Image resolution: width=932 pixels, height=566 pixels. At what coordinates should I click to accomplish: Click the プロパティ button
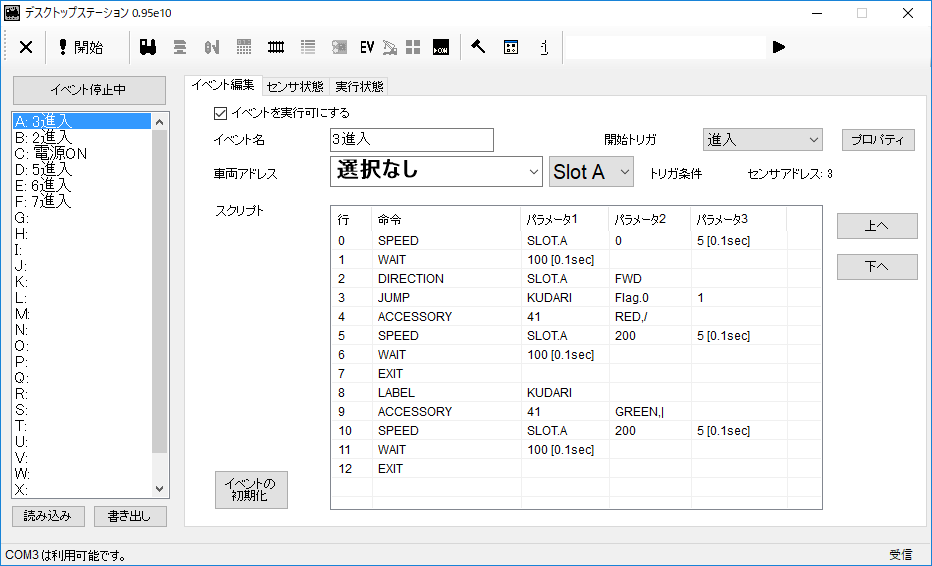pos(878,140)
